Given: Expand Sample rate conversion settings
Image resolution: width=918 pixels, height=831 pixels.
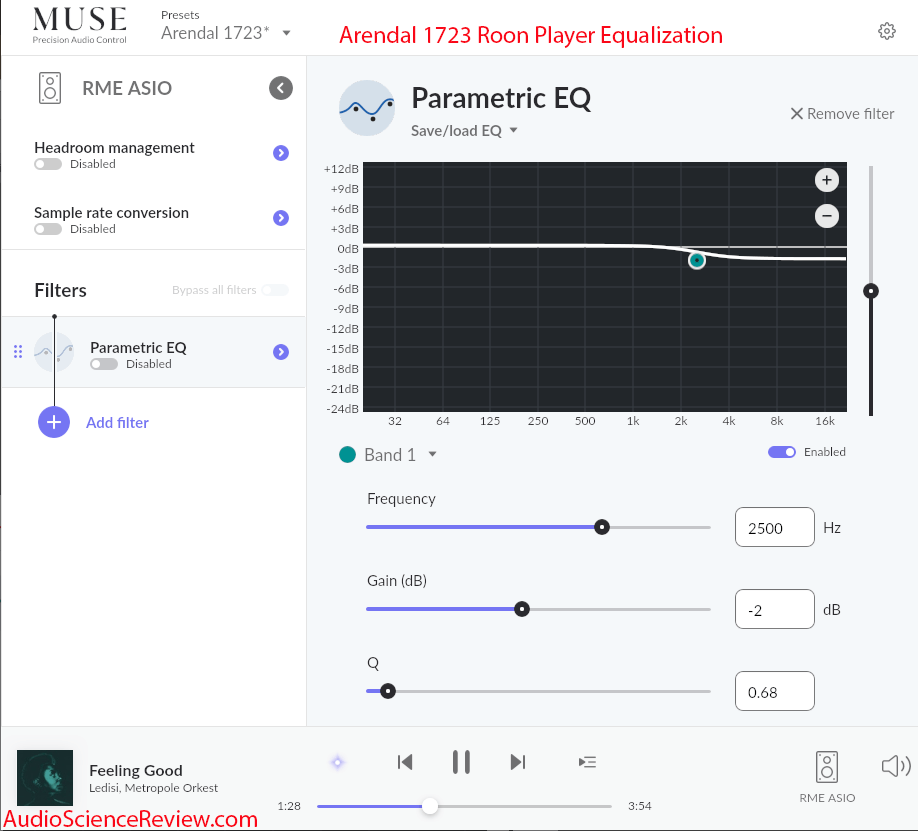Looking at the screenshot, I should pyautogui.click(x=281, y=218).
